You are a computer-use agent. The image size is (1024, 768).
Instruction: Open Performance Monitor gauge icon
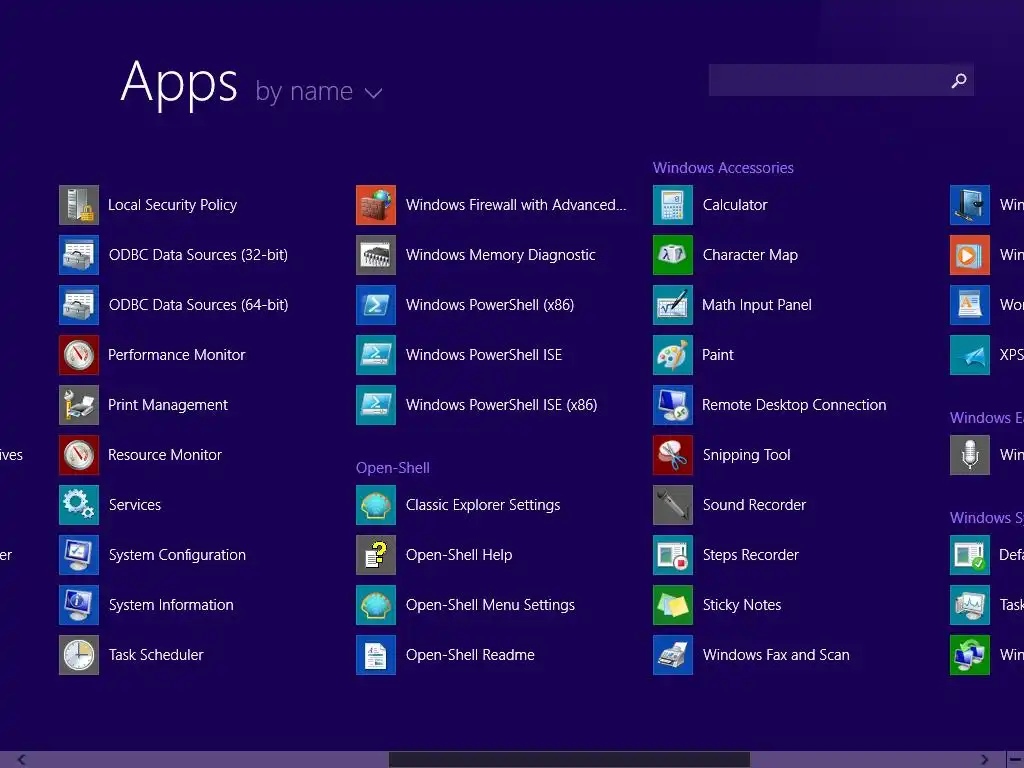coord(79,355)
